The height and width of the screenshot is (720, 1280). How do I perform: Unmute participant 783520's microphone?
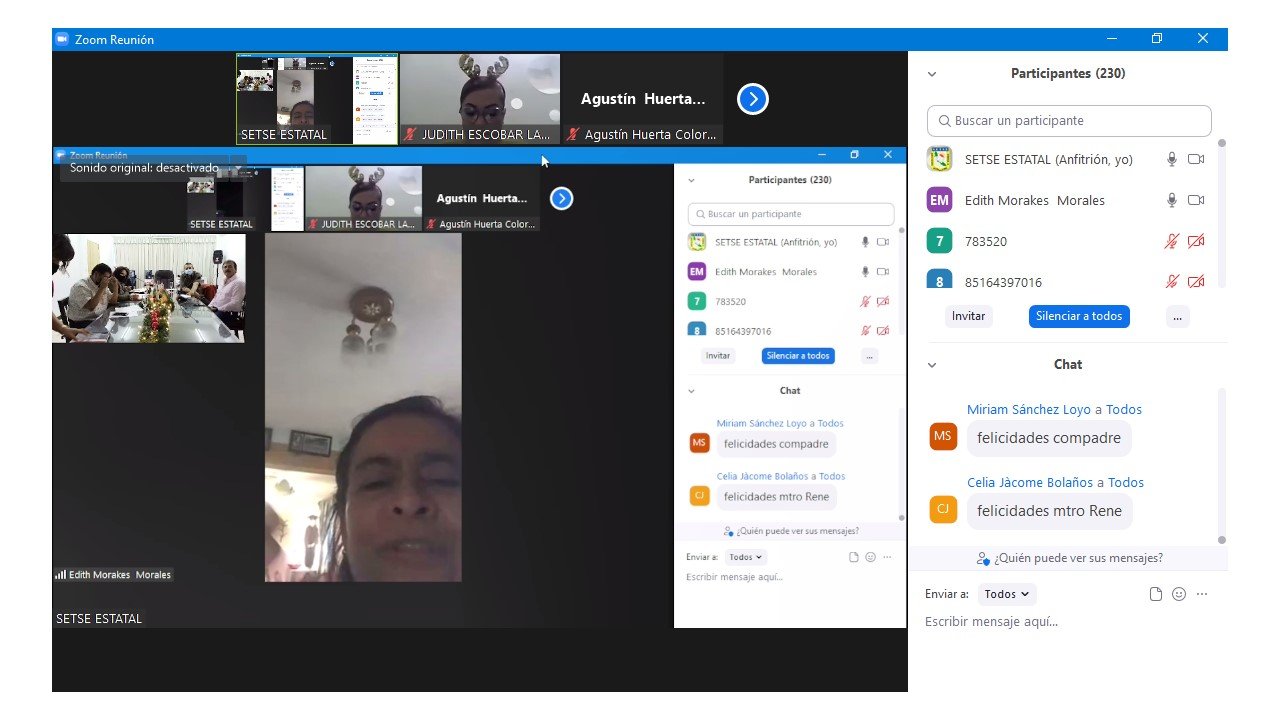[1172, 241]
